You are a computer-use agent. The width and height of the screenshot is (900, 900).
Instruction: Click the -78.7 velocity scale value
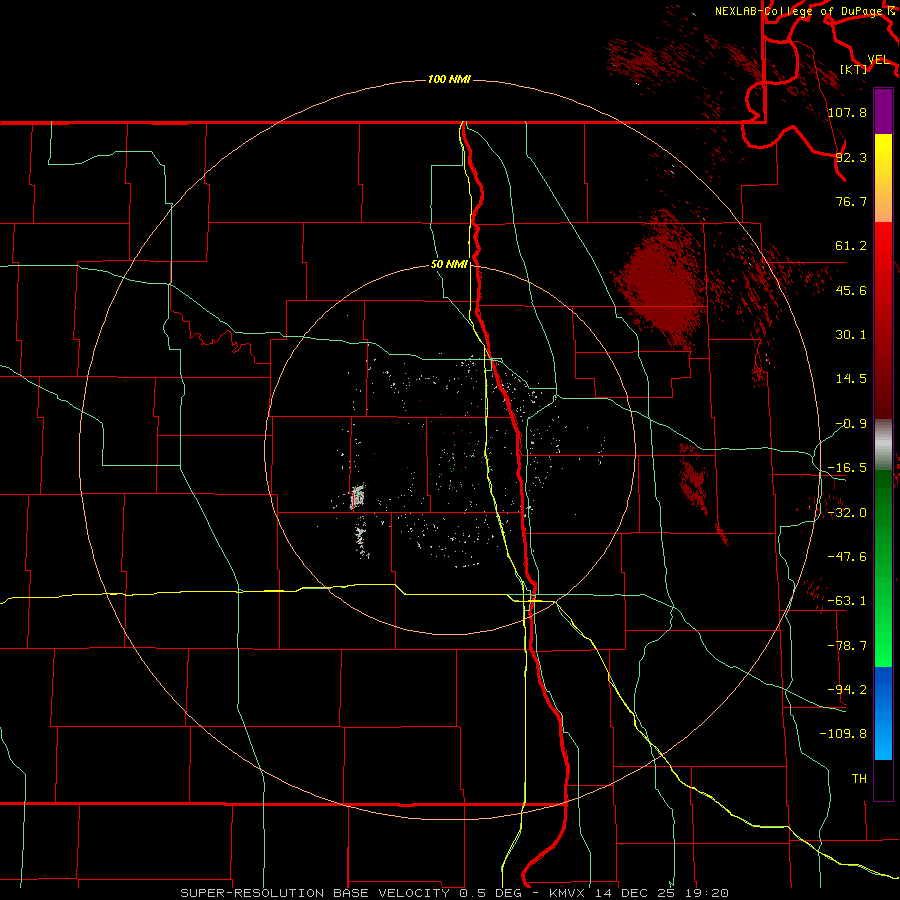(847, 646)
